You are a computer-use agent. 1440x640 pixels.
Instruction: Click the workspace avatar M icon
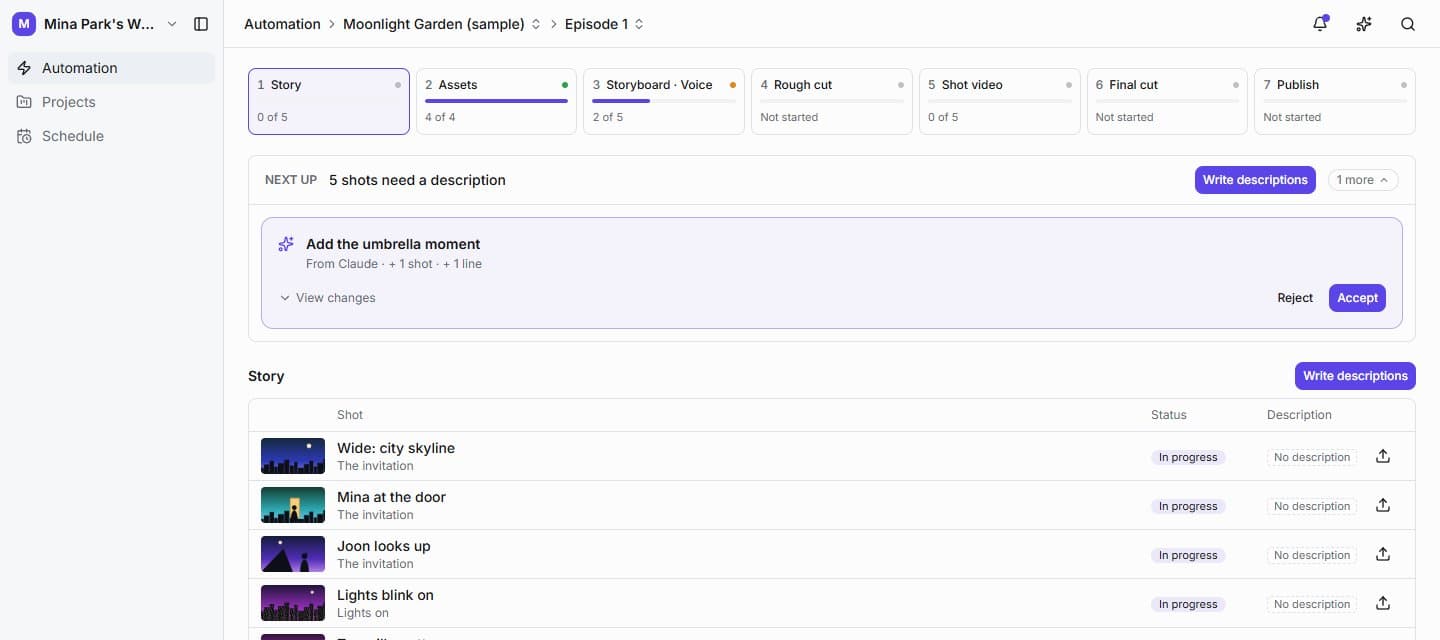(x=24, y=24)
